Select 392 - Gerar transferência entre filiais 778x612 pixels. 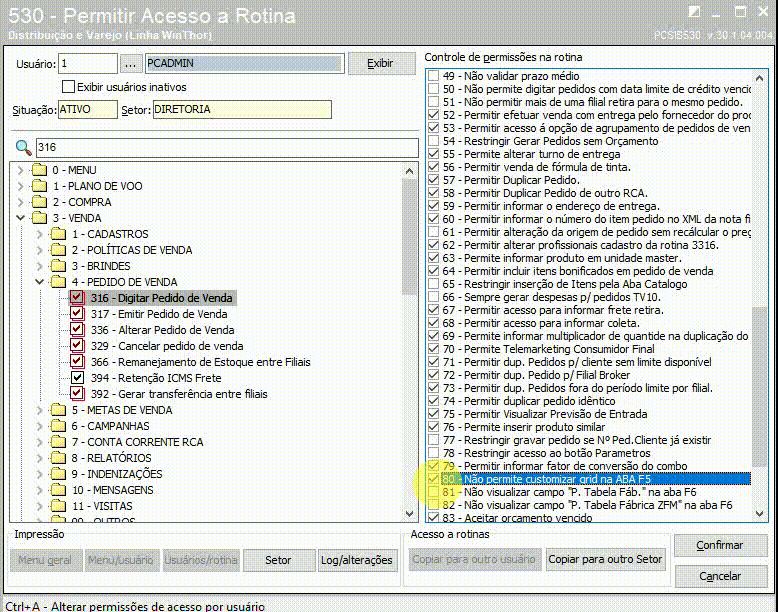pos(179,394)
